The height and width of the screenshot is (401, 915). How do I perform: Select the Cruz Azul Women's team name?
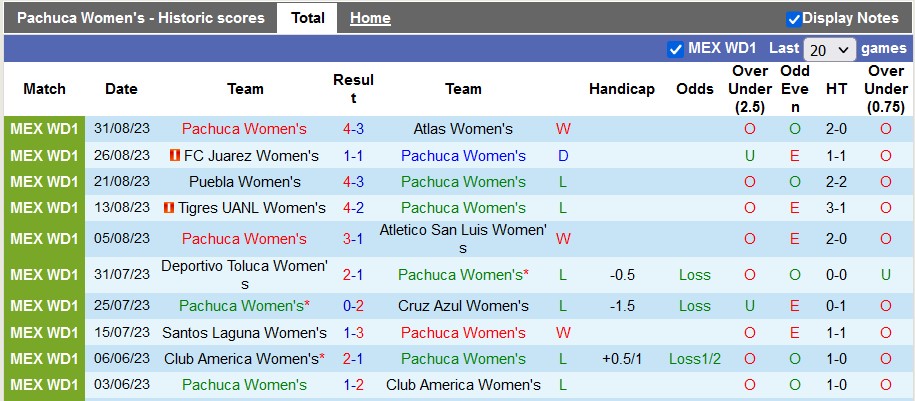pyautogui.click(x=463, y=306)
